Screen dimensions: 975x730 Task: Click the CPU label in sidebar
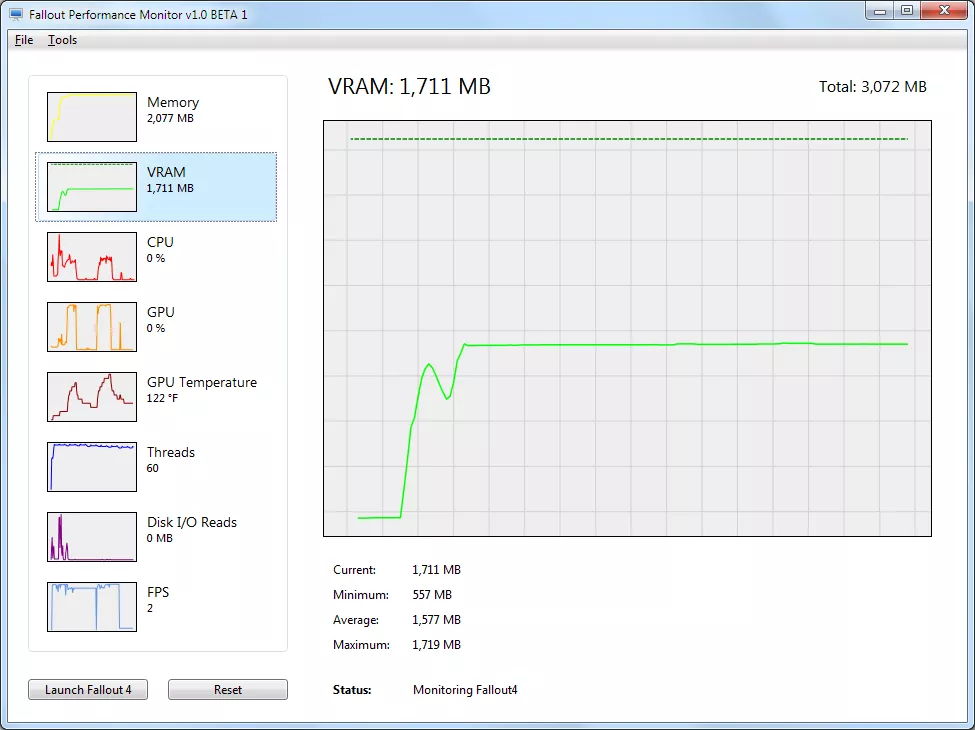point(160,242)
